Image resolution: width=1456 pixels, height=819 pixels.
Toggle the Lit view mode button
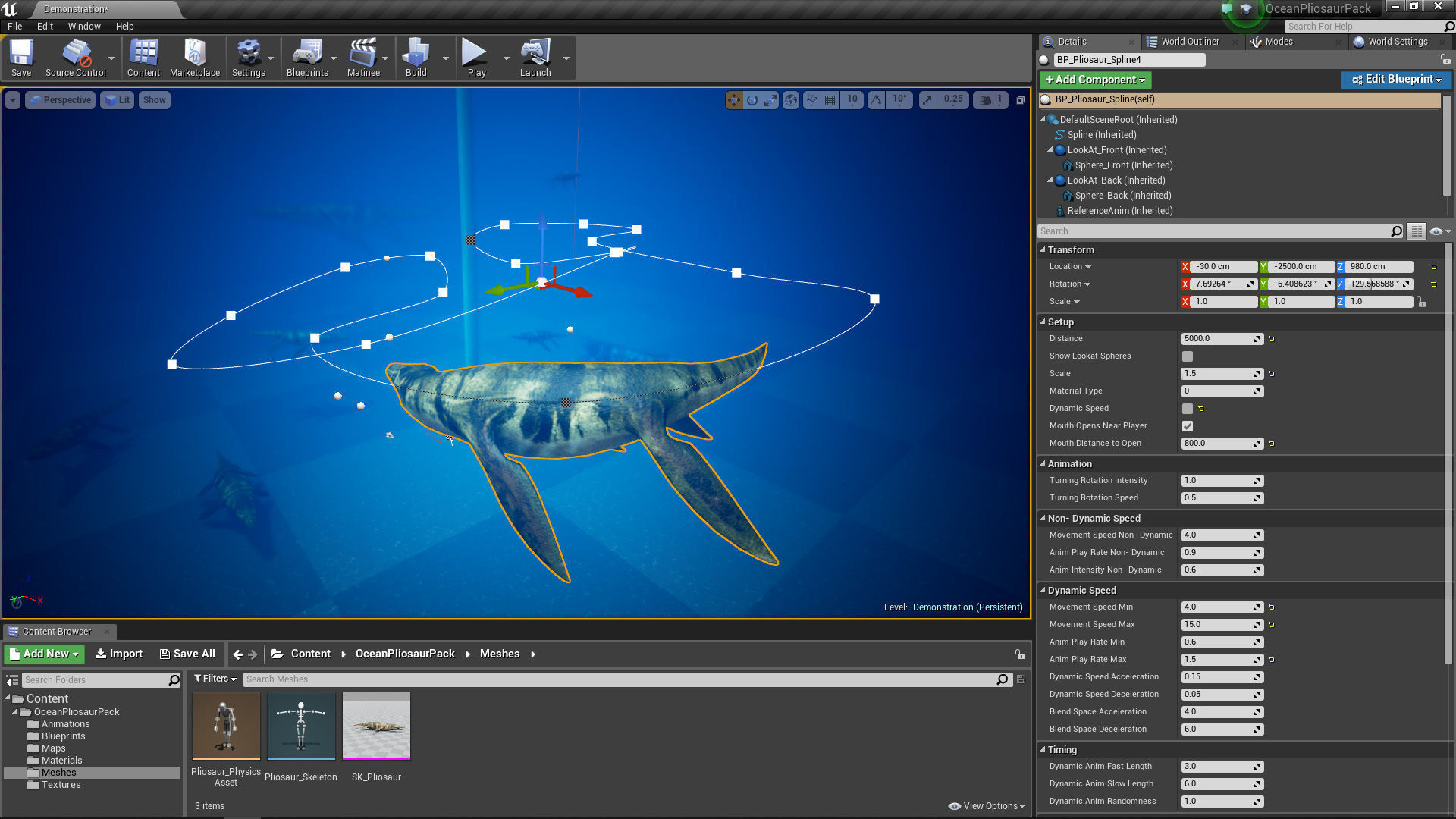coord(118,100)
